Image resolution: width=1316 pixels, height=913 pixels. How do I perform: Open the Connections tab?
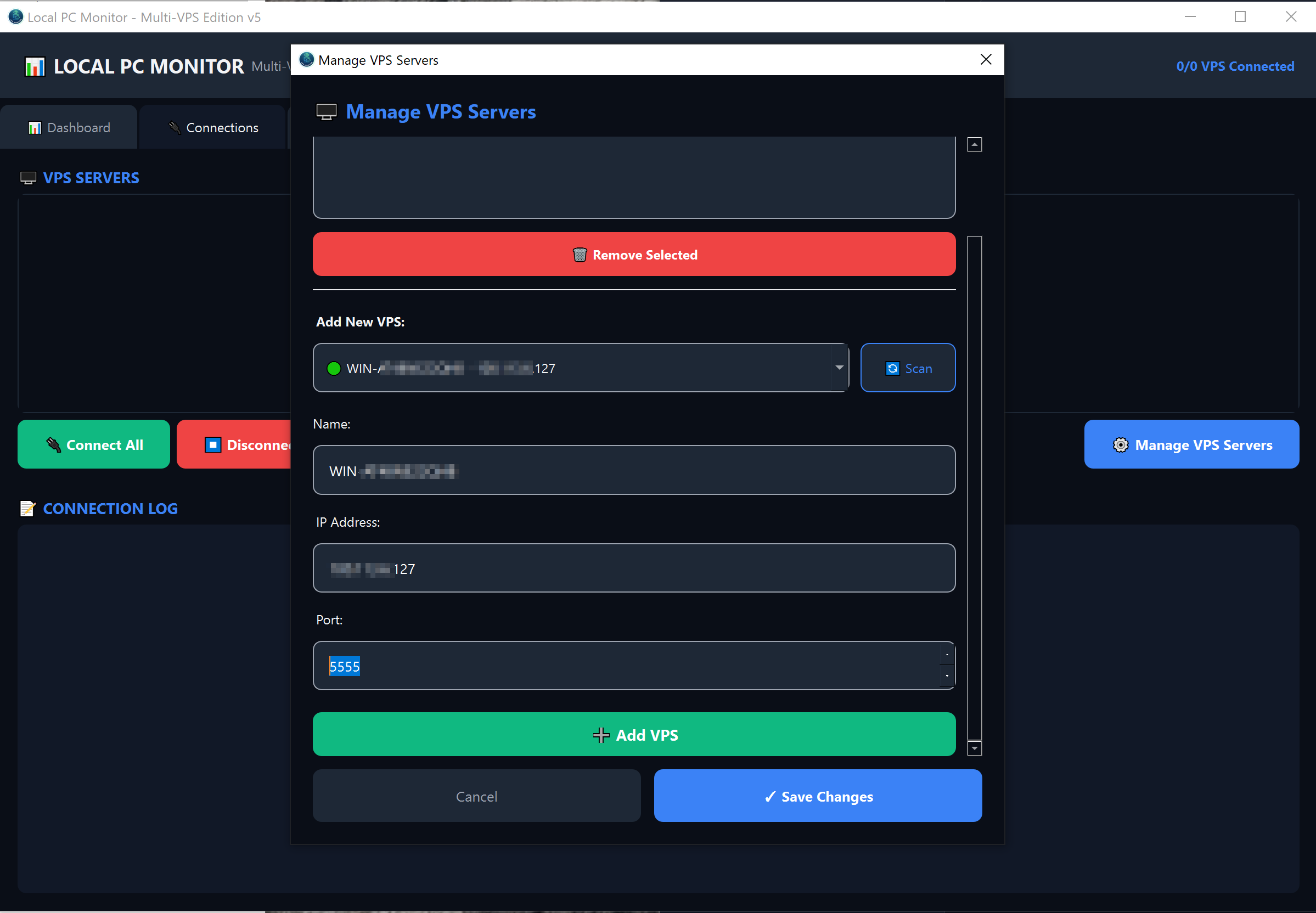213,128
